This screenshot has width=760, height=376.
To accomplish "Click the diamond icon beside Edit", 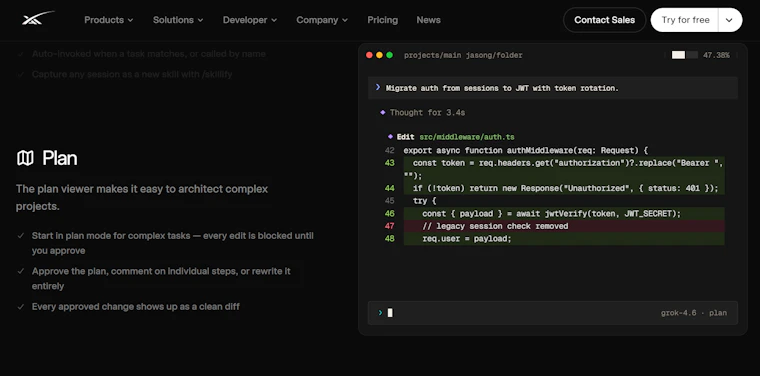I will [x=390, y=137].
